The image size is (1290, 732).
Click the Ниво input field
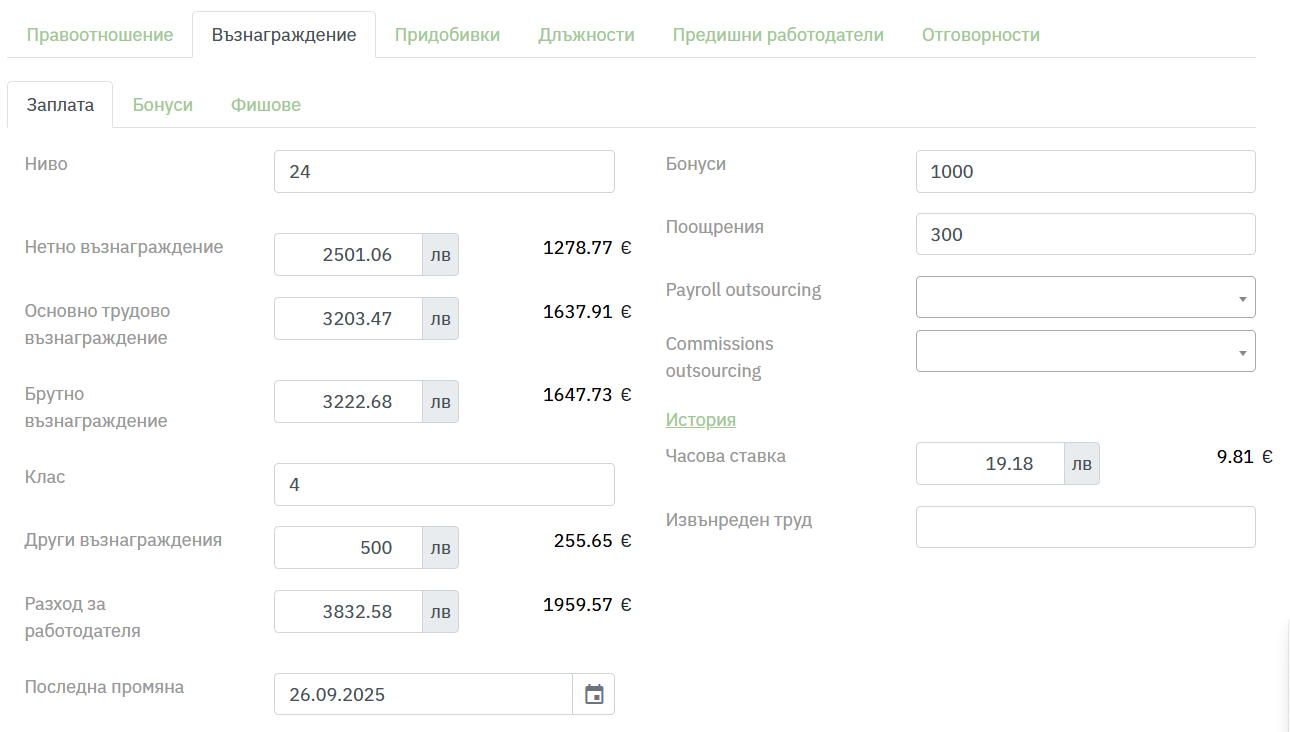pos(444,172)
